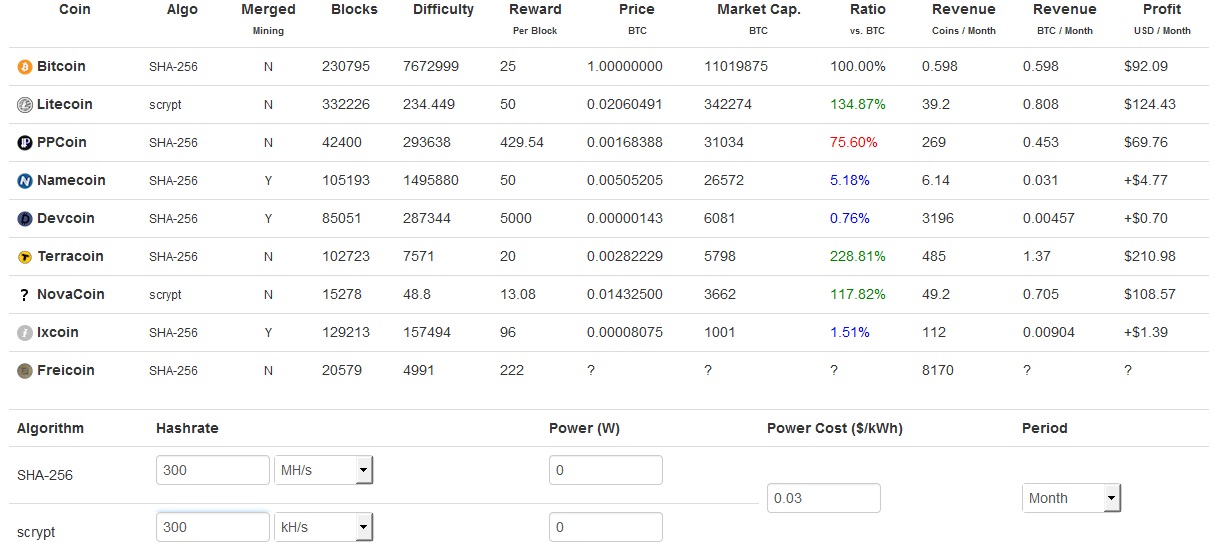Select Bitcoin's $92.09 profit value
The height and width of the screenshot is (558, 1219).
[1146, 66]
